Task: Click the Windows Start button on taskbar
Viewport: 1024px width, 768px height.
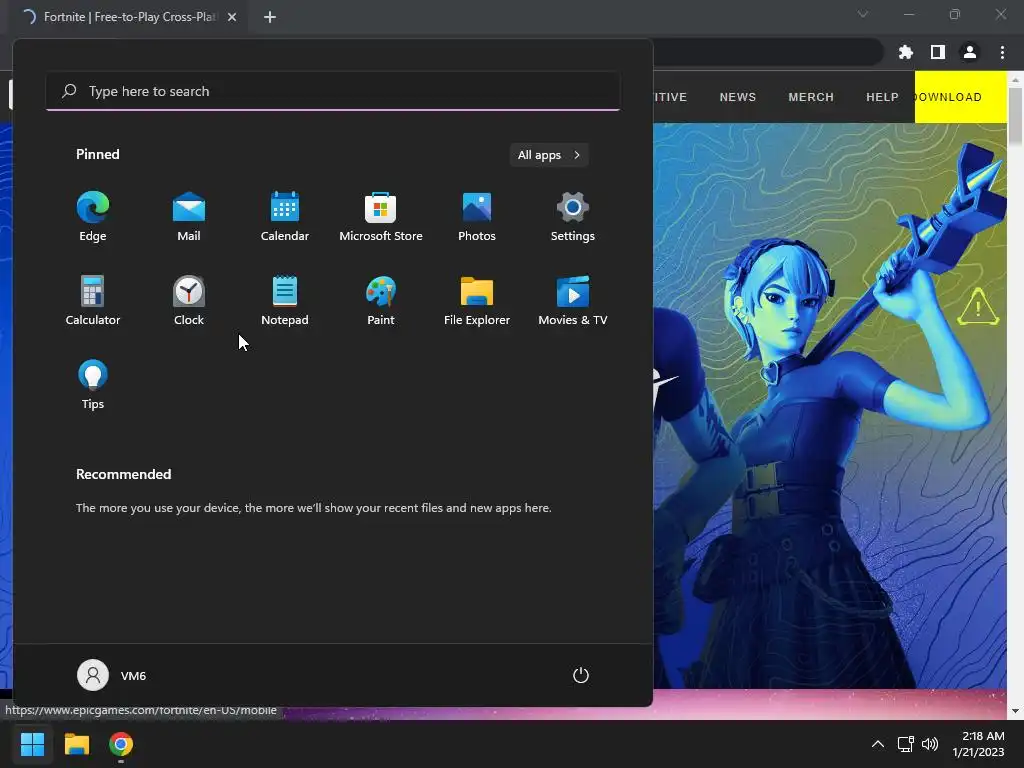Action: pos(32,744)
